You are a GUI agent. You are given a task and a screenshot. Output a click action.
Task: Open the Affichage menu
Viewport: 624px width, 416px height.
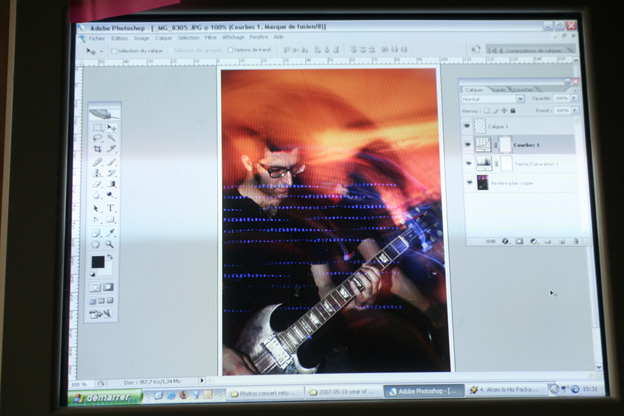tap(233, 37)
